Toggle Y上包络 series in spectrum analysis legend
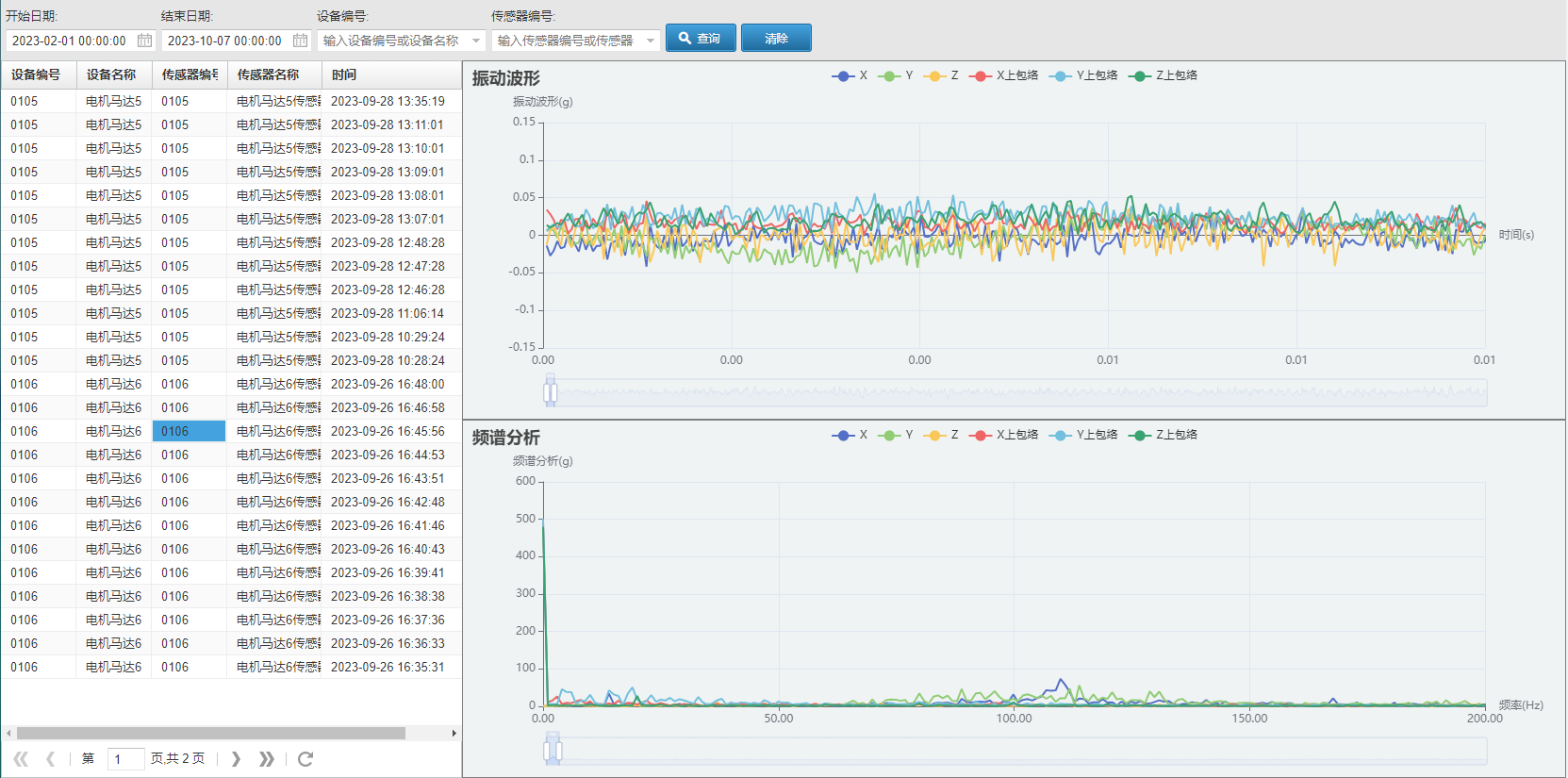The height and width of the screenshot is (778, 1568). point(1083,435)
